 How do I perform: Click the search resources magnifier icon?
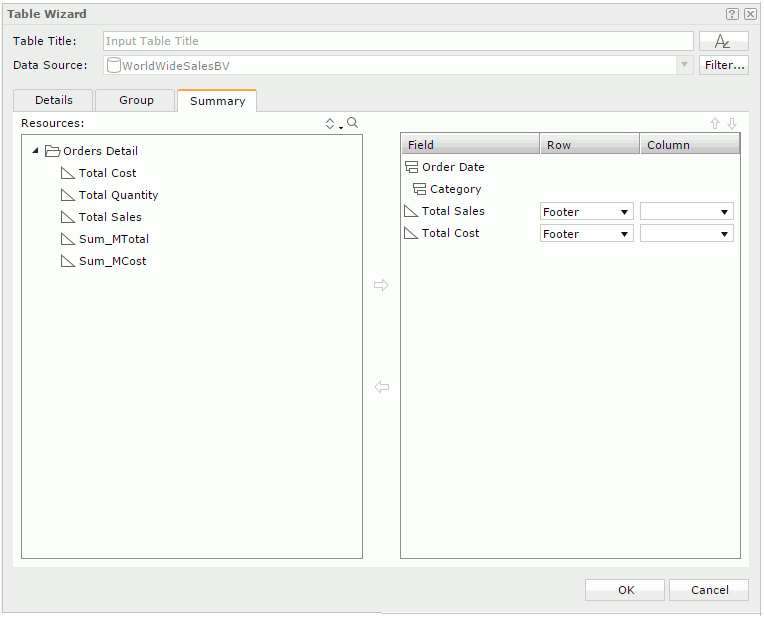[x=352, y=124]
